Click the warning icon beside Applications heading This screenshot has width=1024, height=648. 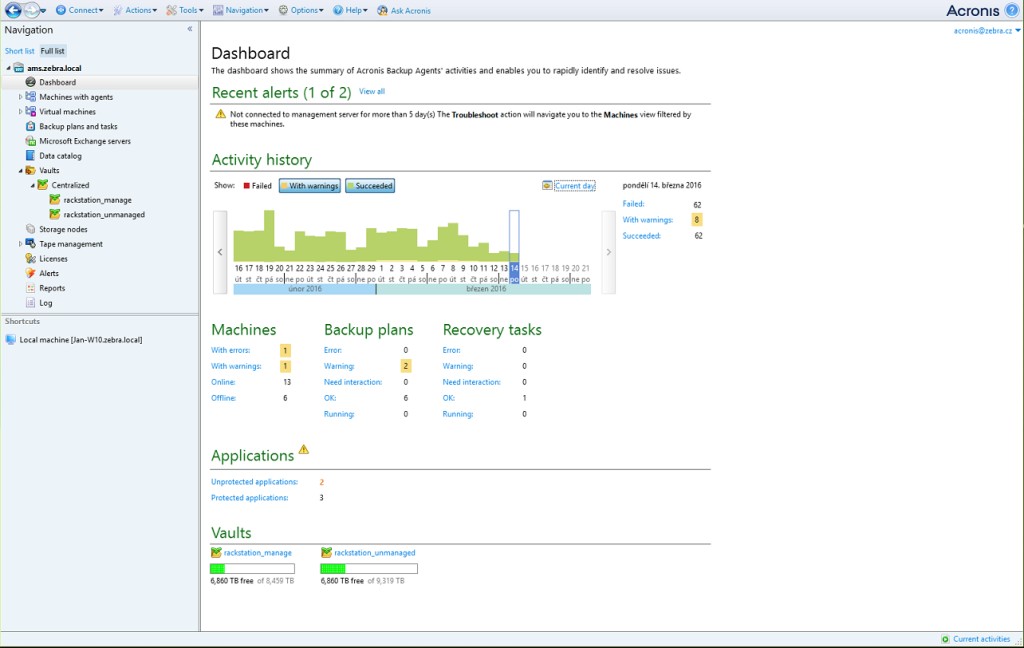point(304,449)
